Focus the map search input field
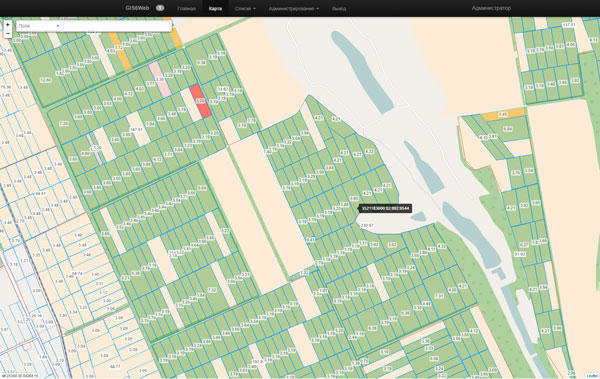The height and width of the screenshot is (379, 600). tap(116, 26)
